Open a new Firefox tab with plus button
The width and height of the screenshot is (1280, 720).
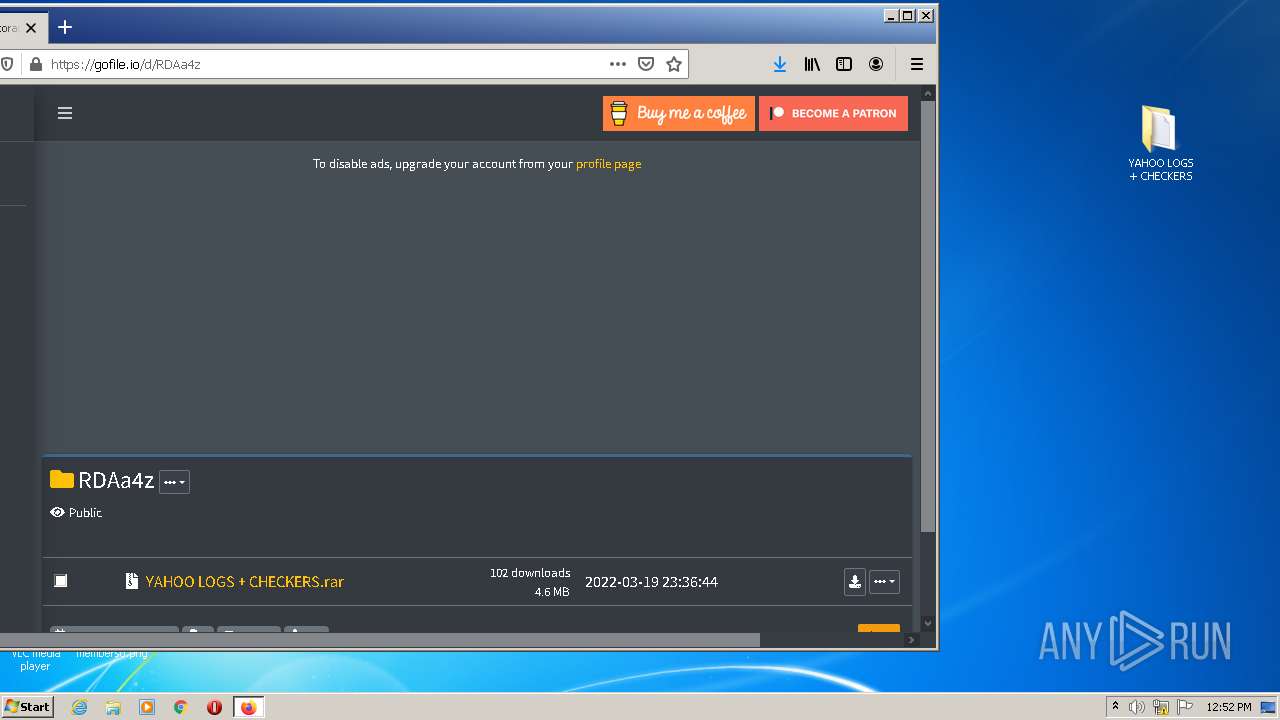pos(65,27)
